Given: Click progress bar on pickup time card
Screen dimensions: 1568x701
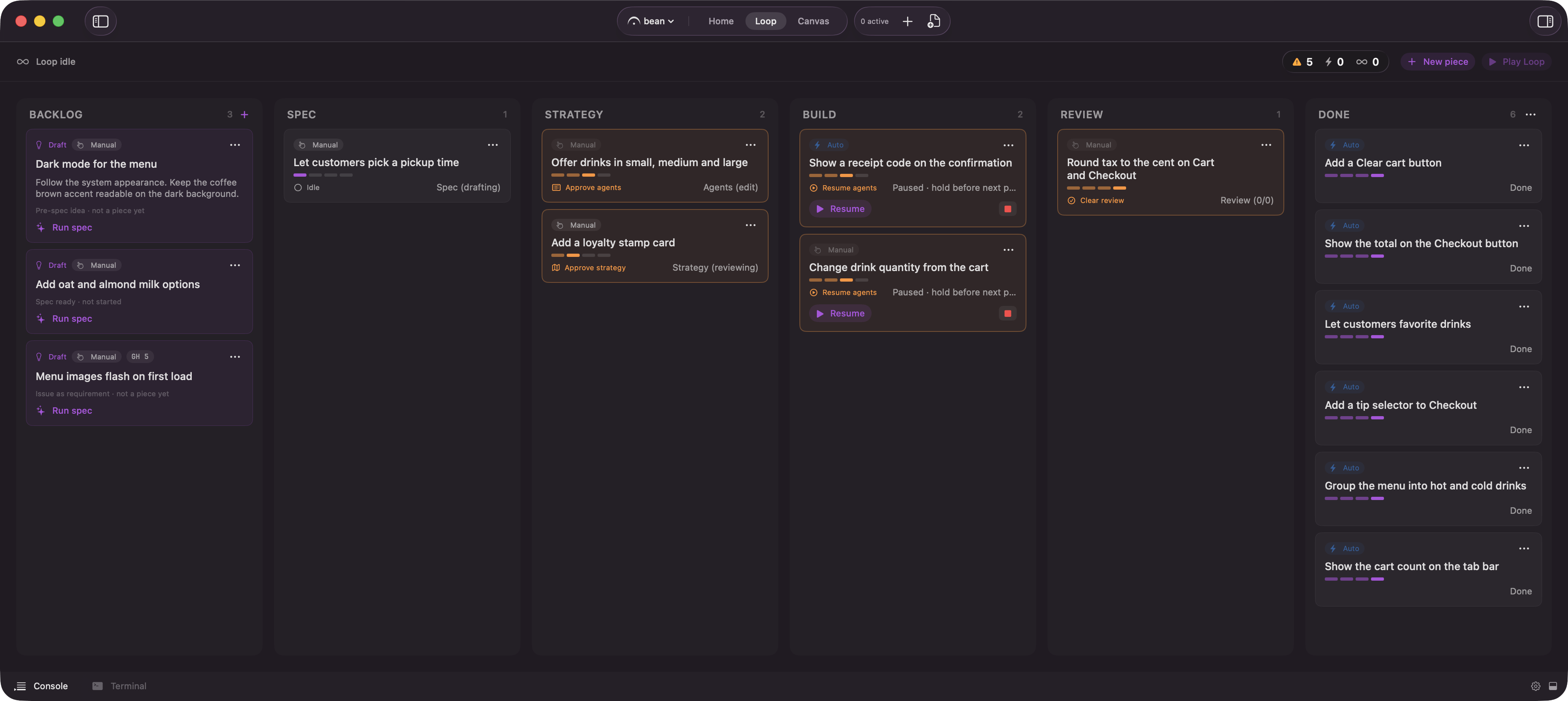Looking at the screenshot, I should click(x=323, y=175).
